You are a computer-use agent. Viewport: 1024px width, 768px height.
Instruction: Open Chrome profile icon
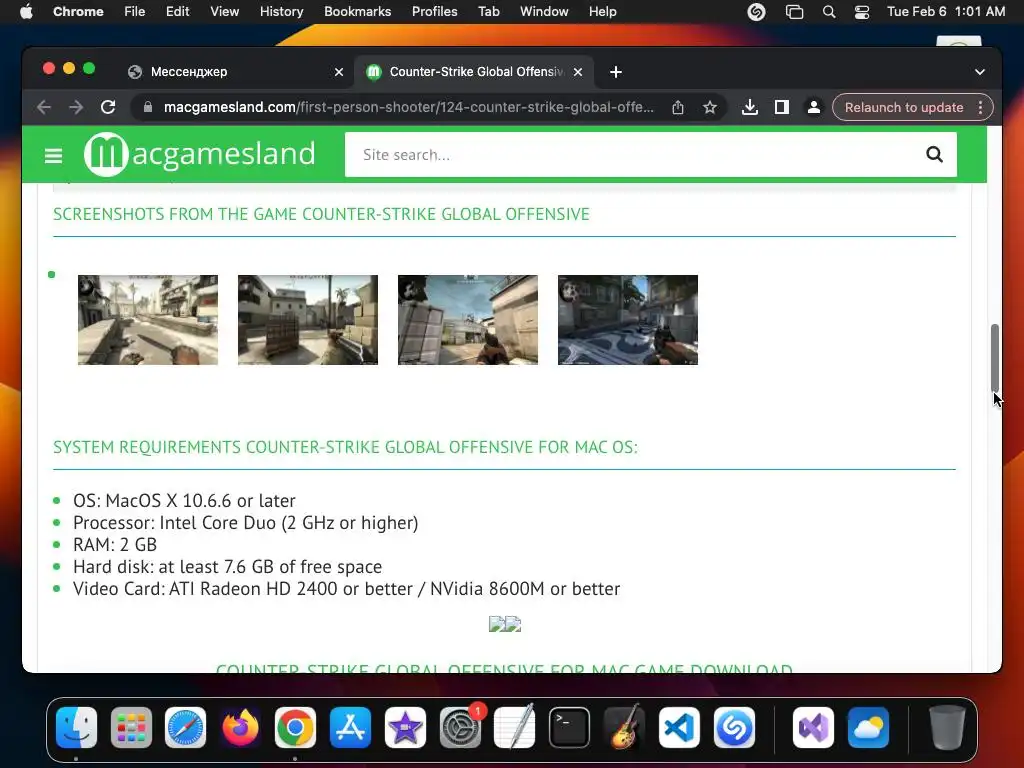[x=814, y=107]
